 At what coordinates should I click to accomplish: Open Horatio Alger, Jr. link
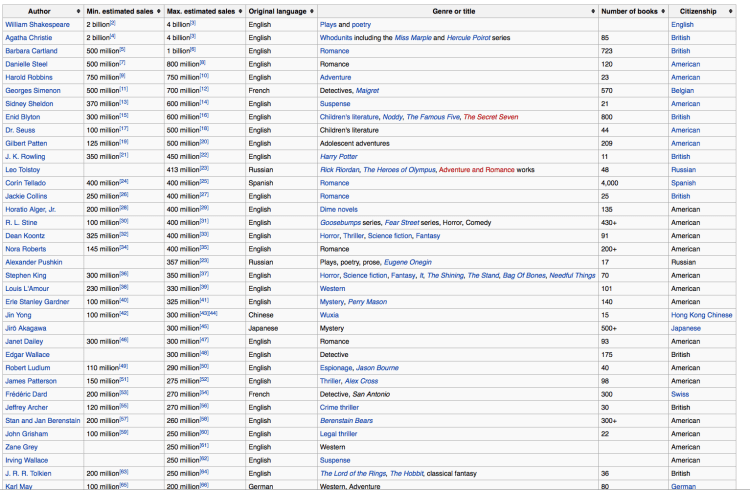[30, 209]
